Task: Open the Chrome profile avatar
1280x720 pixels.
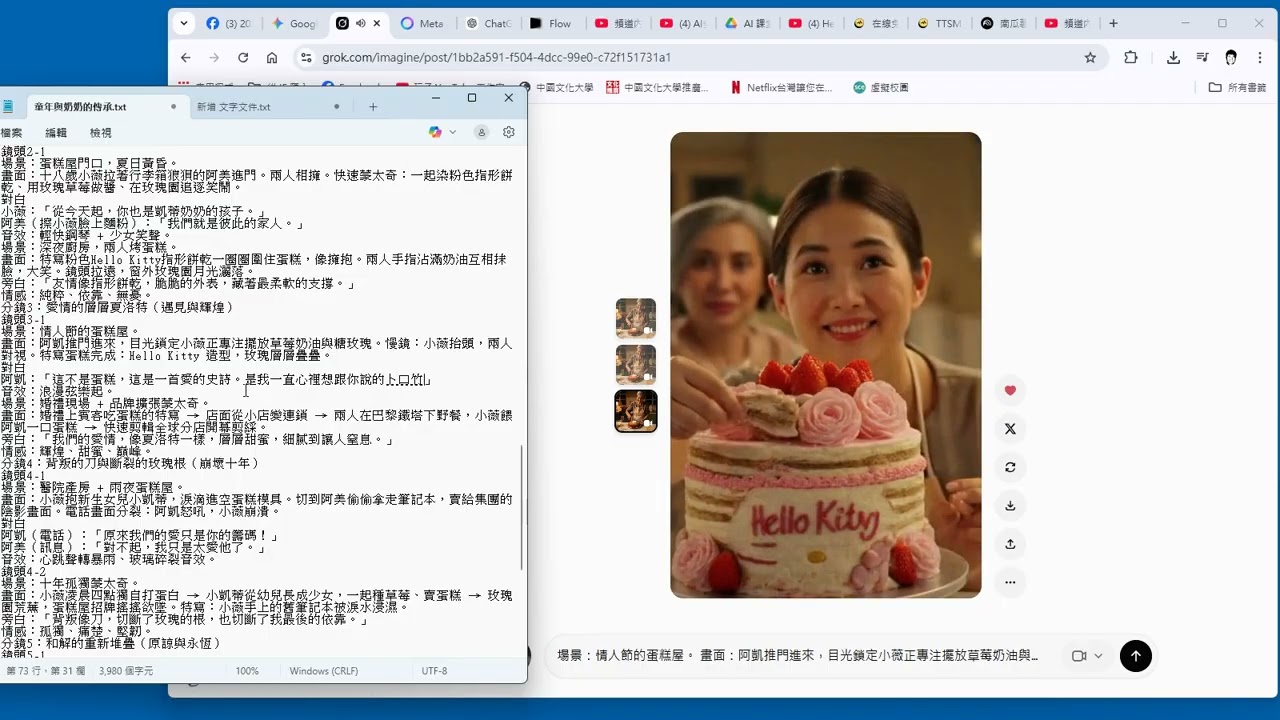Action: click(1231, 58)
